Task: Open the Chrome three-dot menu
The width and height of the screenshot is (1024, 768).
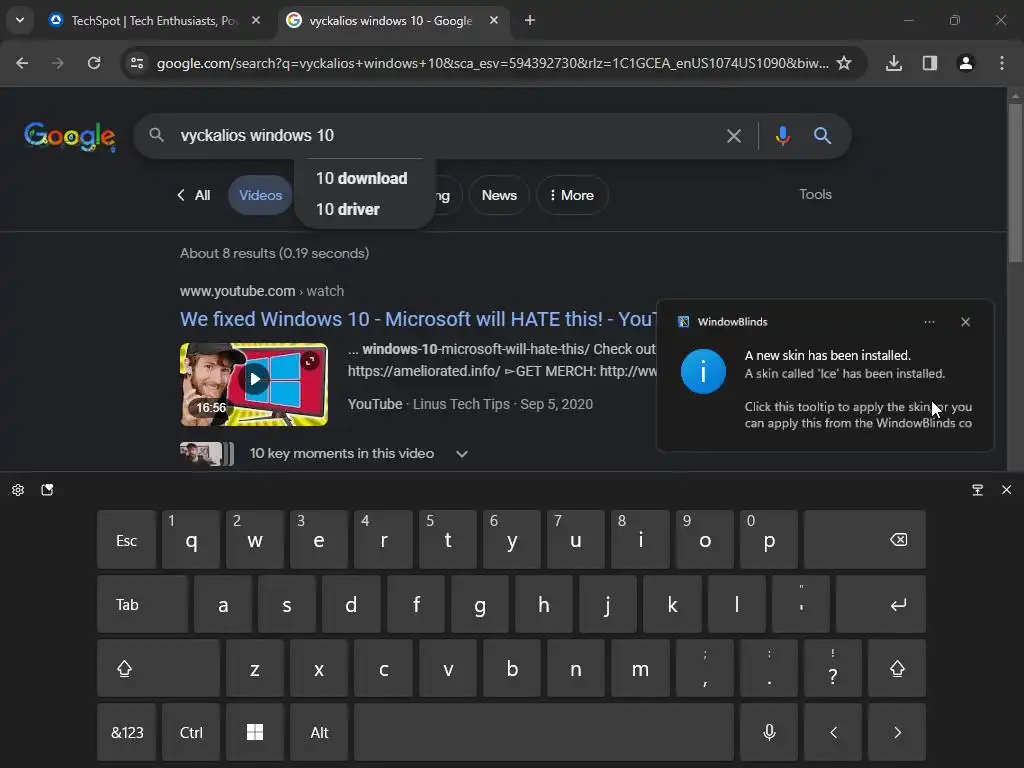Action: pos(1001,63)
